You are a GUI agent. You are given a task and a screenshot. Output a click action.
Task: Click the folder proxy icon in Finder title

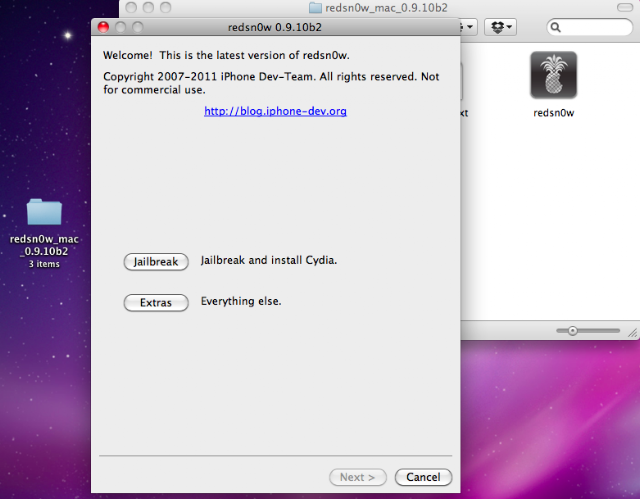315,8
